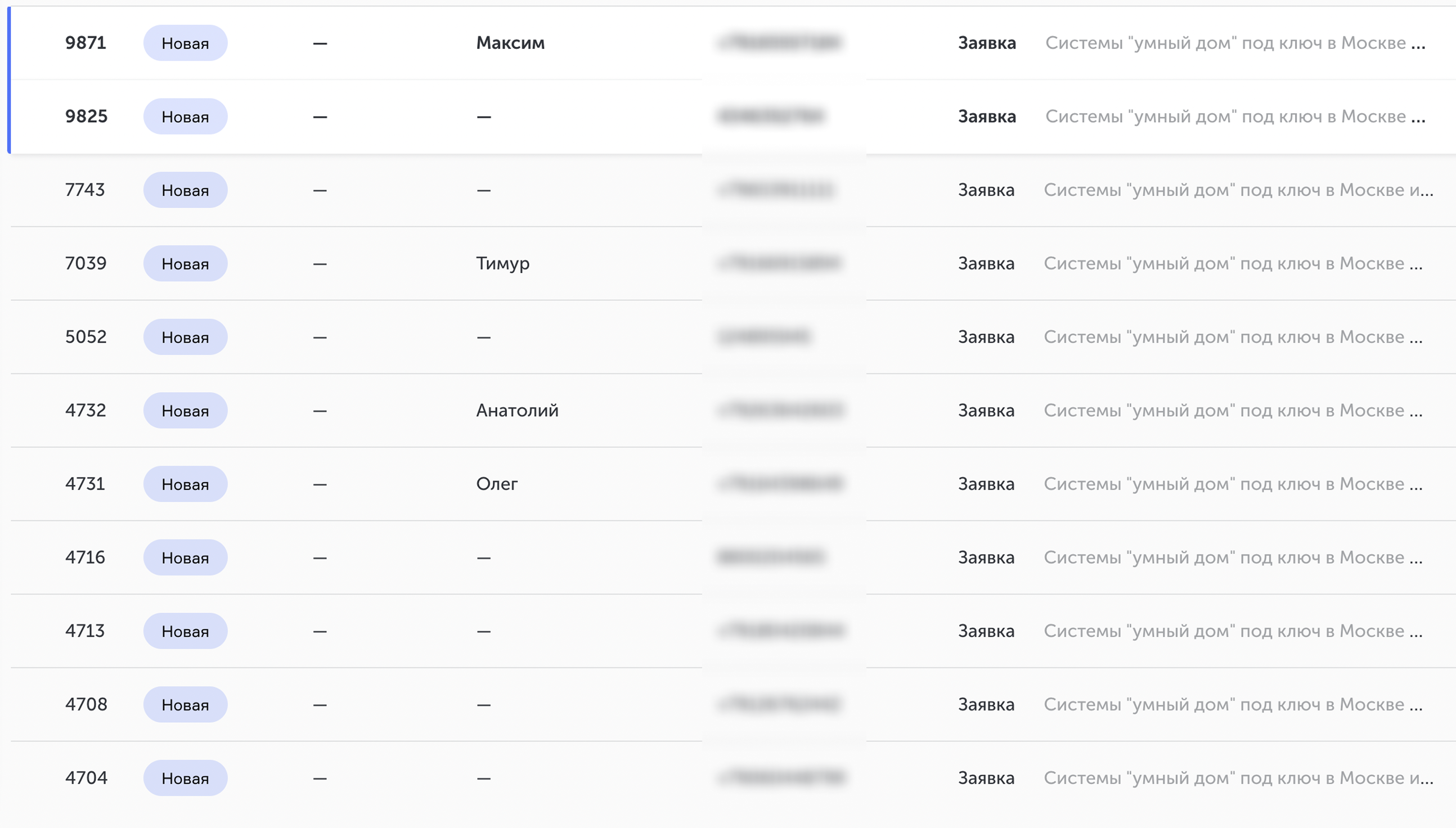Click the description text in row 4731
The height and width of the screenshot is (828, 1456).
click(x=1233, y=484)
